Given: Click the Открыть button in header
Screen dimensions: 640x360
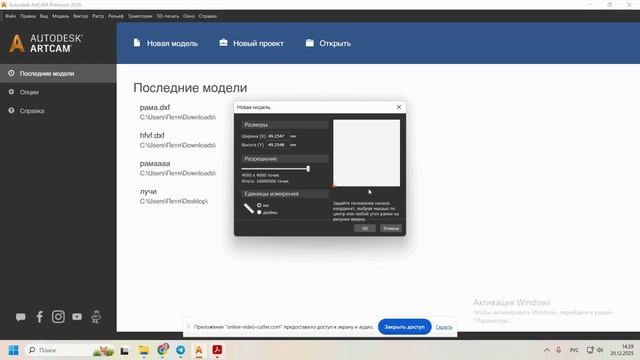Looking at the screenshot, I should [x=328, y=43].
